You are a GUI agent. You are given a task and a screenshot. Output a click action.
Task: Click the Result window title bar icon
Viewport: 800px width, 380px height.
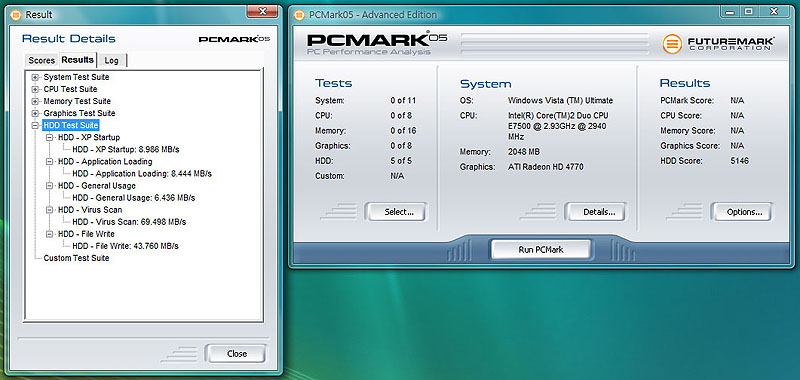pyautogui.click(x=15, y=15)
